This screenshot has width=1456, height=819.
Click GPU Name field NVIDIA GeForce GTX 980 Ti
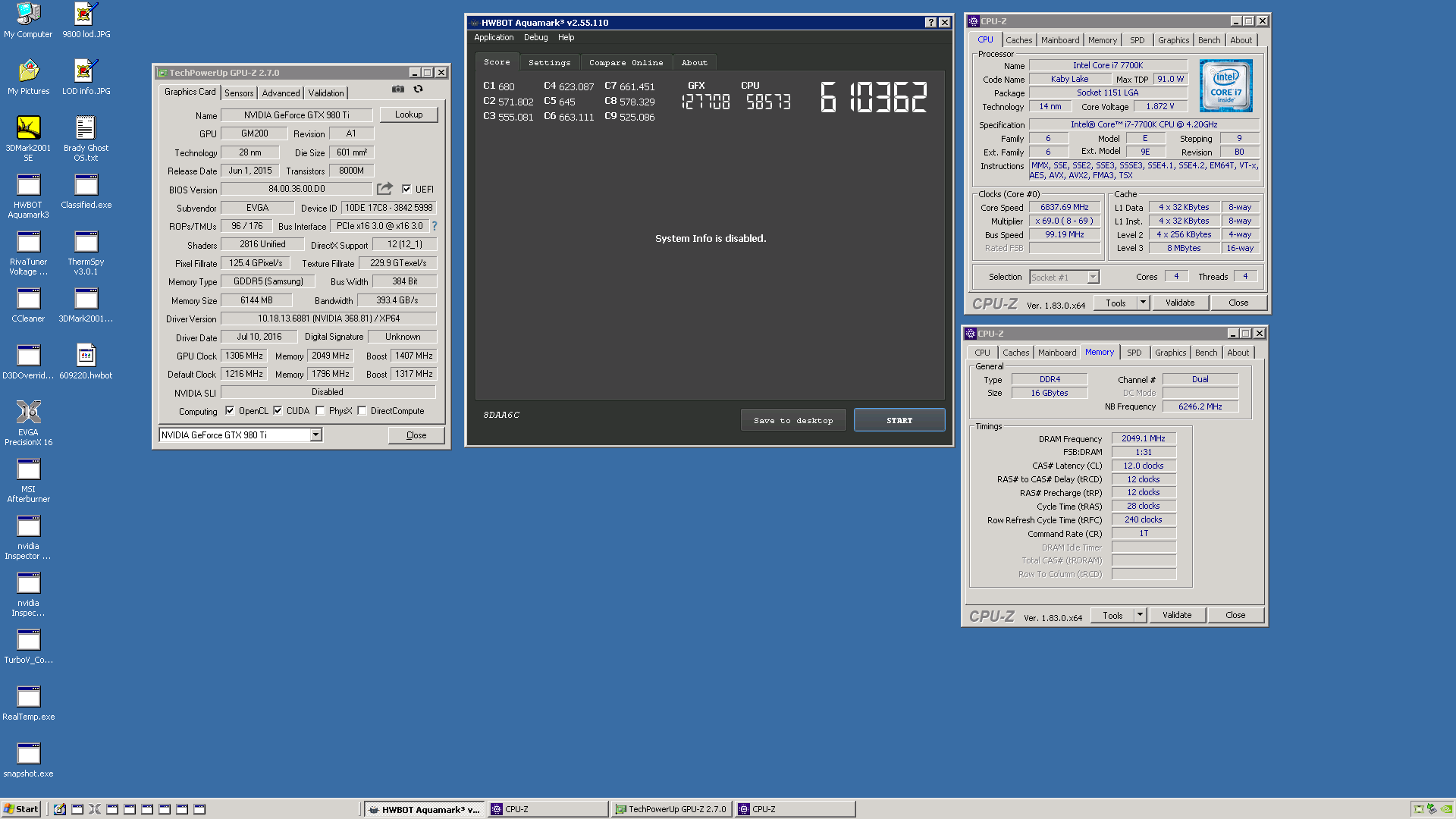[297, 115]
